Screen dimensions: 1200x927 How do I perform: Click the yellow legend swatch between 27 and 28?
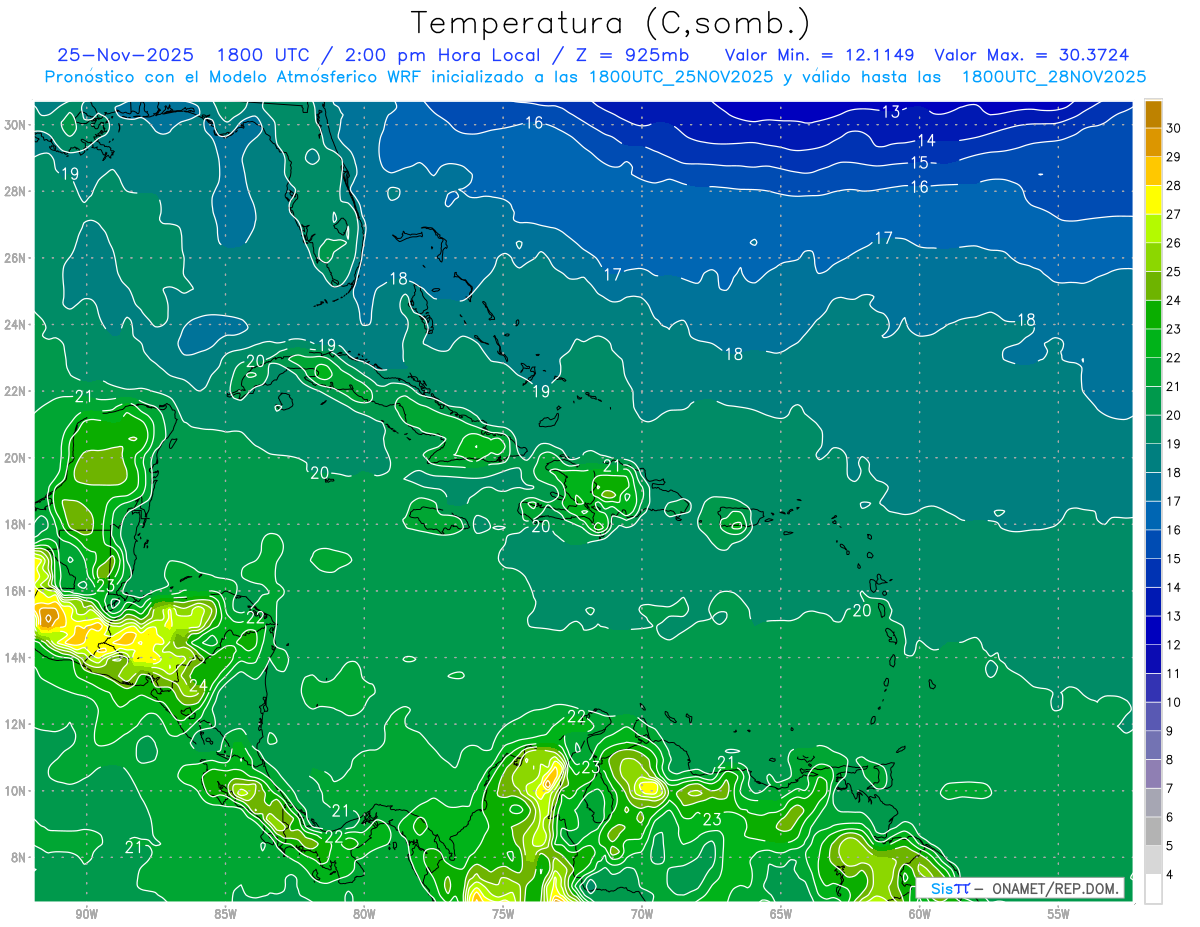[1153, 200]
